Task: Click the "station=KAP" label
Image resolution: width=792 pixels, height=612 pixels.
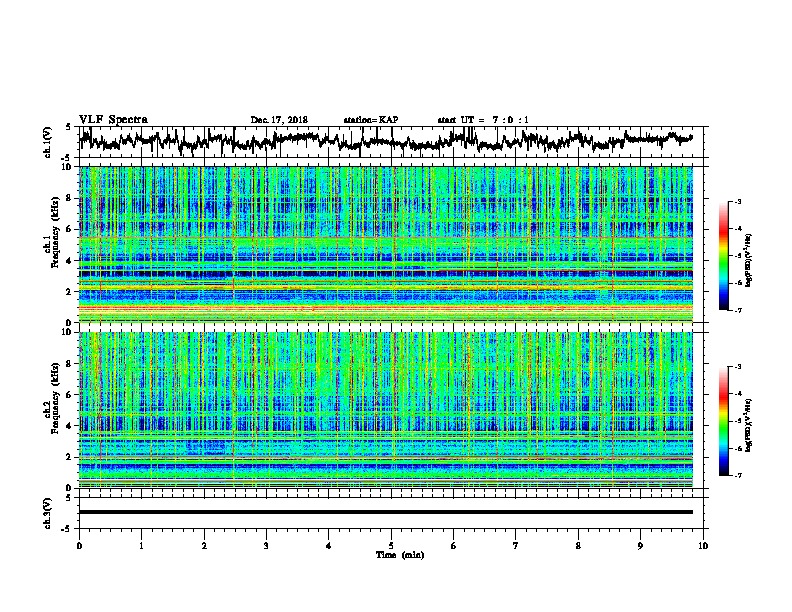Action: (371, 120)
